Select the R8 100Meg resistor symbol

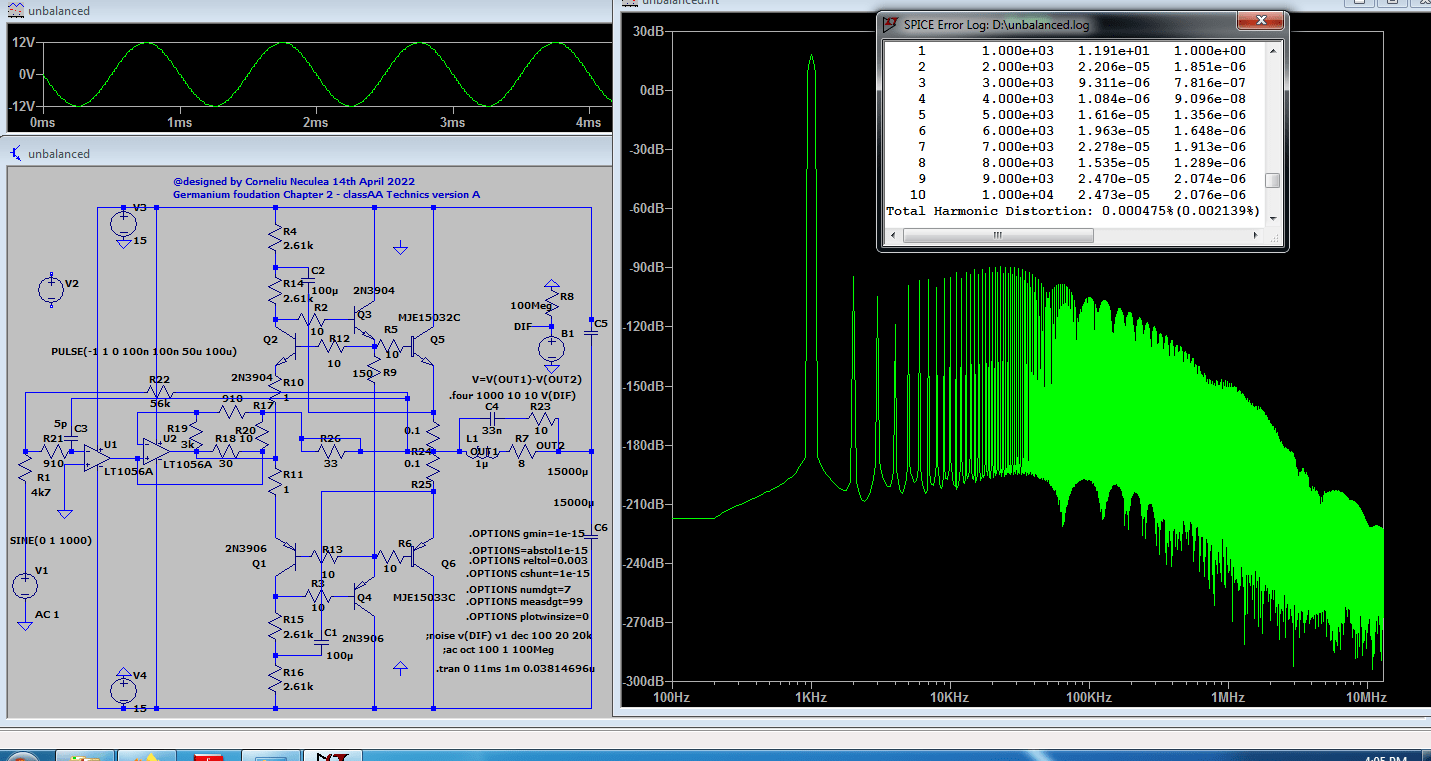pos(550,303)
